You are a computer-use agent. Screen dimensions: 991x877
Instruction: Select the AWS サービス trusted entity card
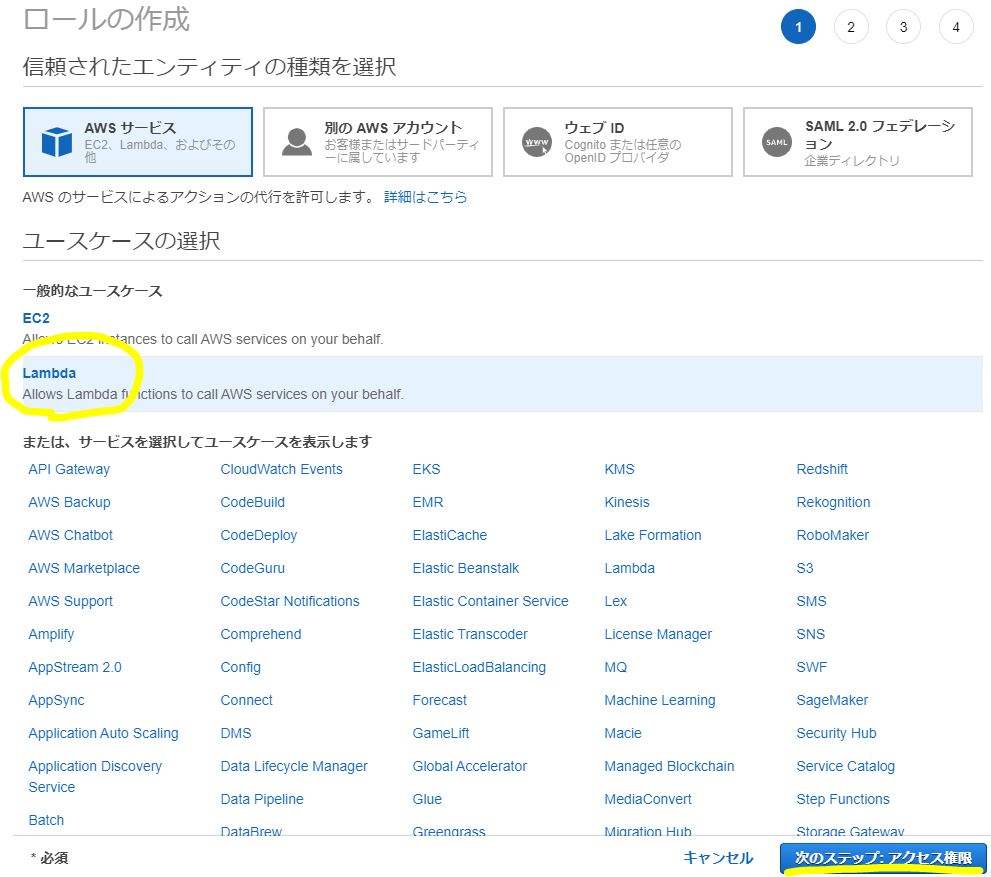(138, 142)
